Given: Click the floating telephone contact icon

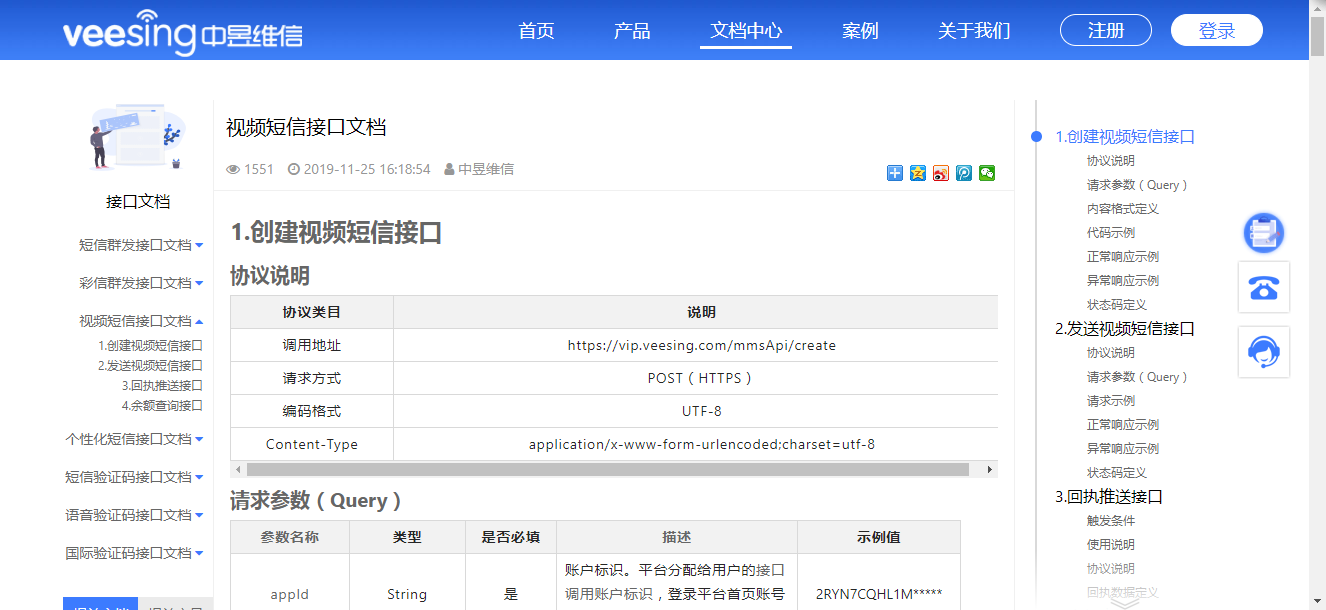Looking at the screenshot, I should tap(1264, 287).
